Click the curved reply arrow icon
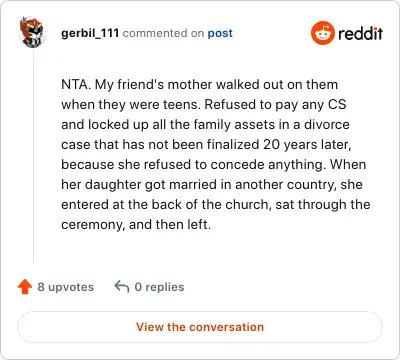This screenshot has height=360, width=400. click(122, 286)
